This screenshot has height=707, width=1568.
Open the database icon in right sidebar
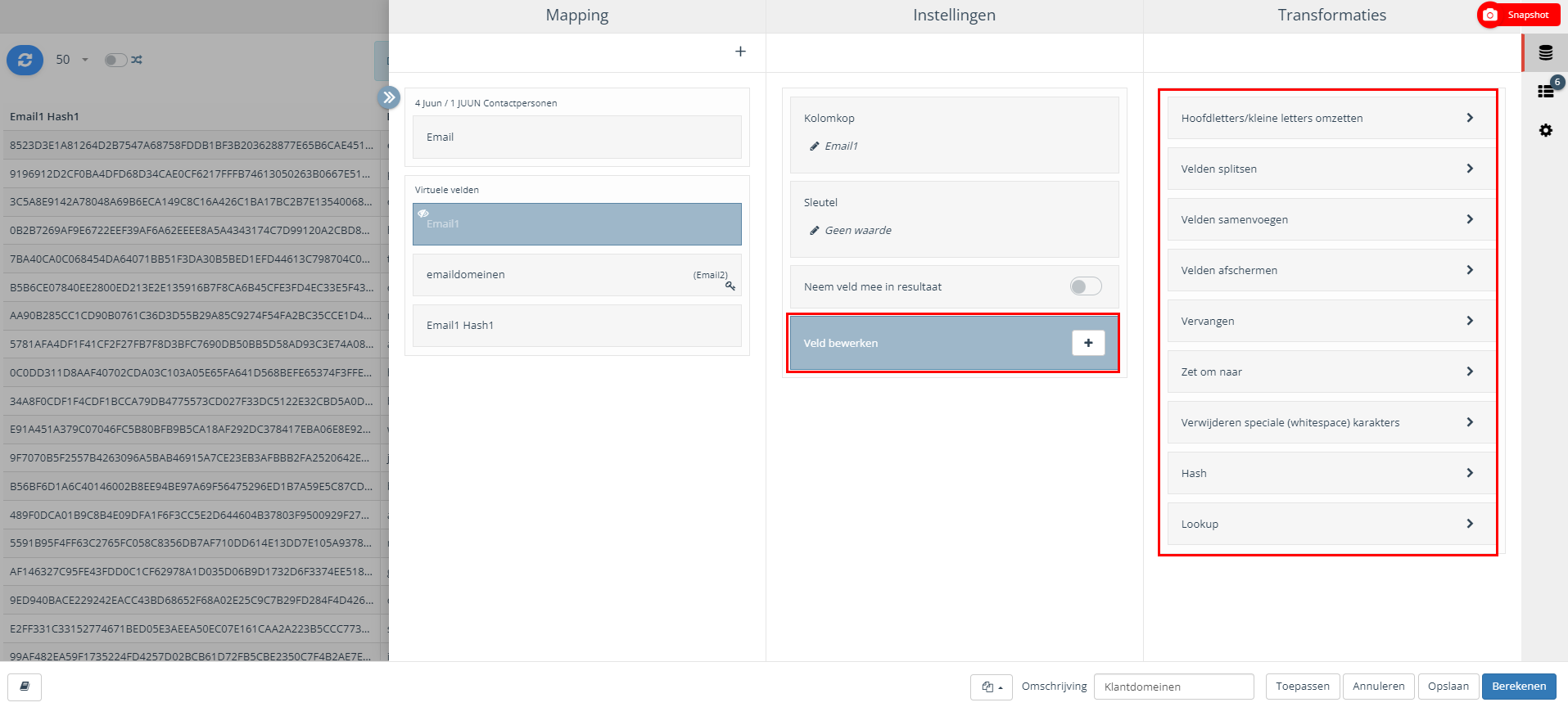(x=1545, y=53)
